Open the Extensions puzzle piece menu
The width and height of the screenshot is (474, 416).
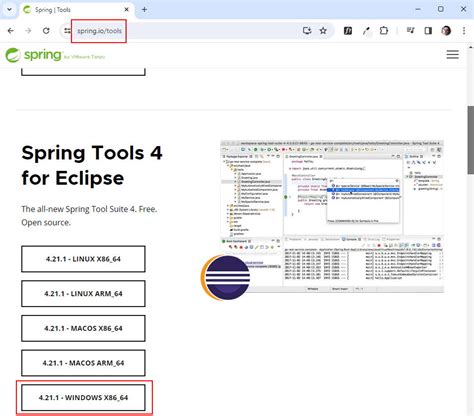tap(384, 31)
